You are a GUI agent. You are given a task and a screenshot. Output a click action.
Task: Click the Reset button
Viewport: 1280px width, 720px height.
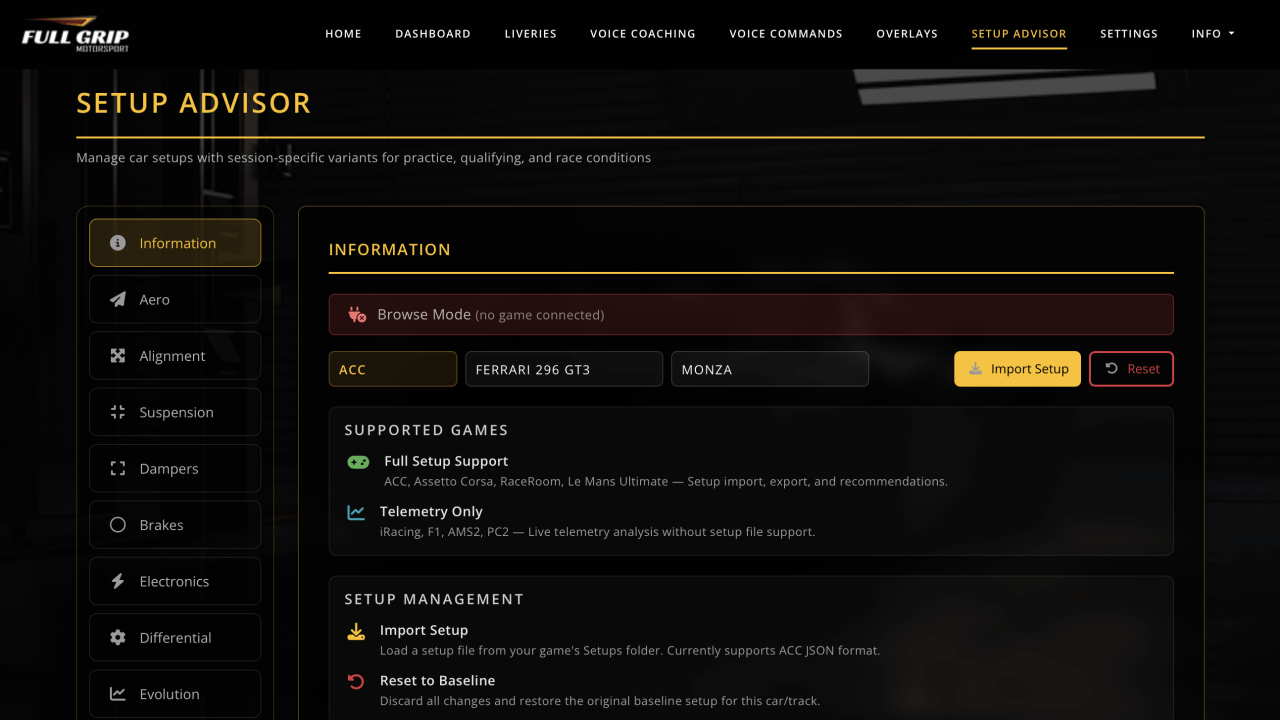(x=1131, y=368)
